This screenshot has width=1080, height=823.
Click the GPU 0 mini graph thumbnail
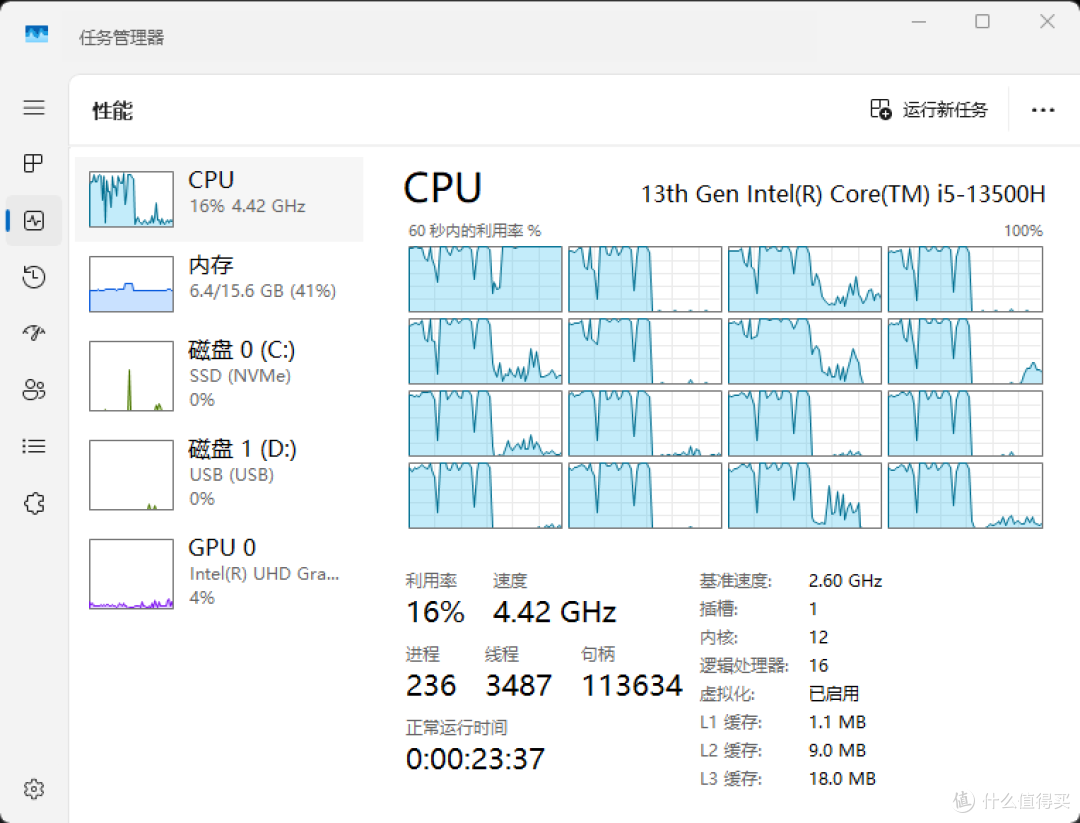132,574
